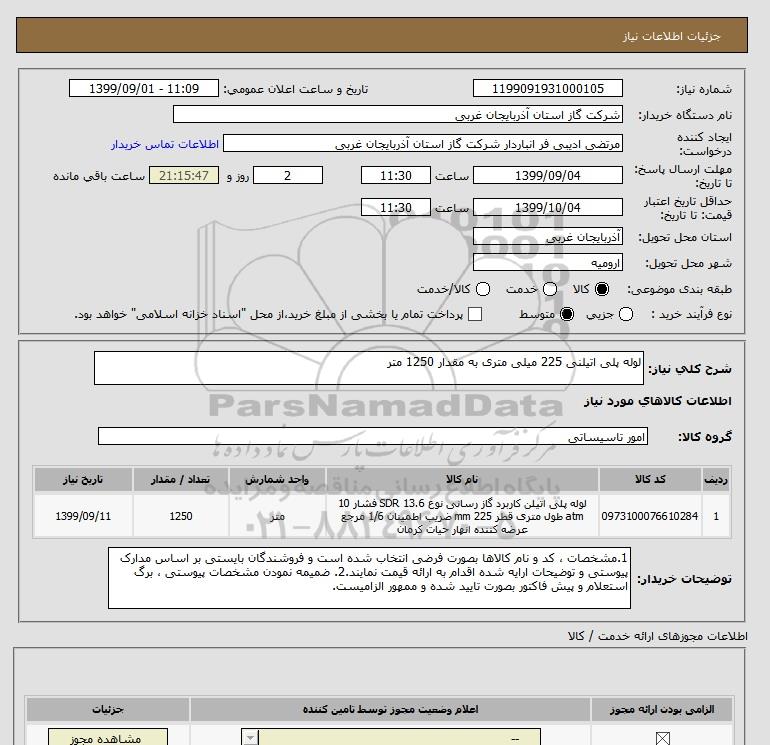Click the گروه کالا field امور تاسیساتی
This screenshot has height=745, width=770.
point(373,436)
